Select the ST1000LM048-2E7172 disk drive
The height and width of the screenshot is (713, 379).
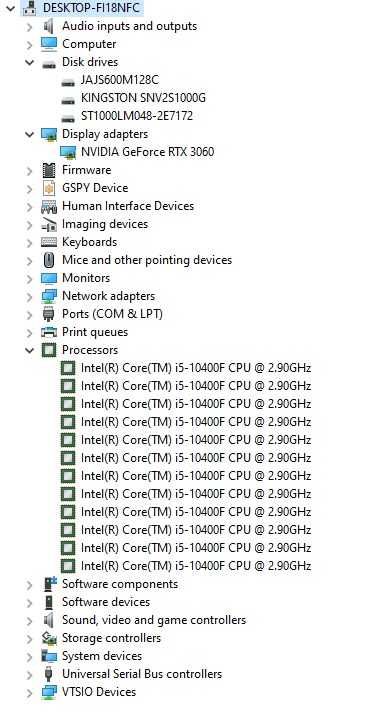pos(136,116)
